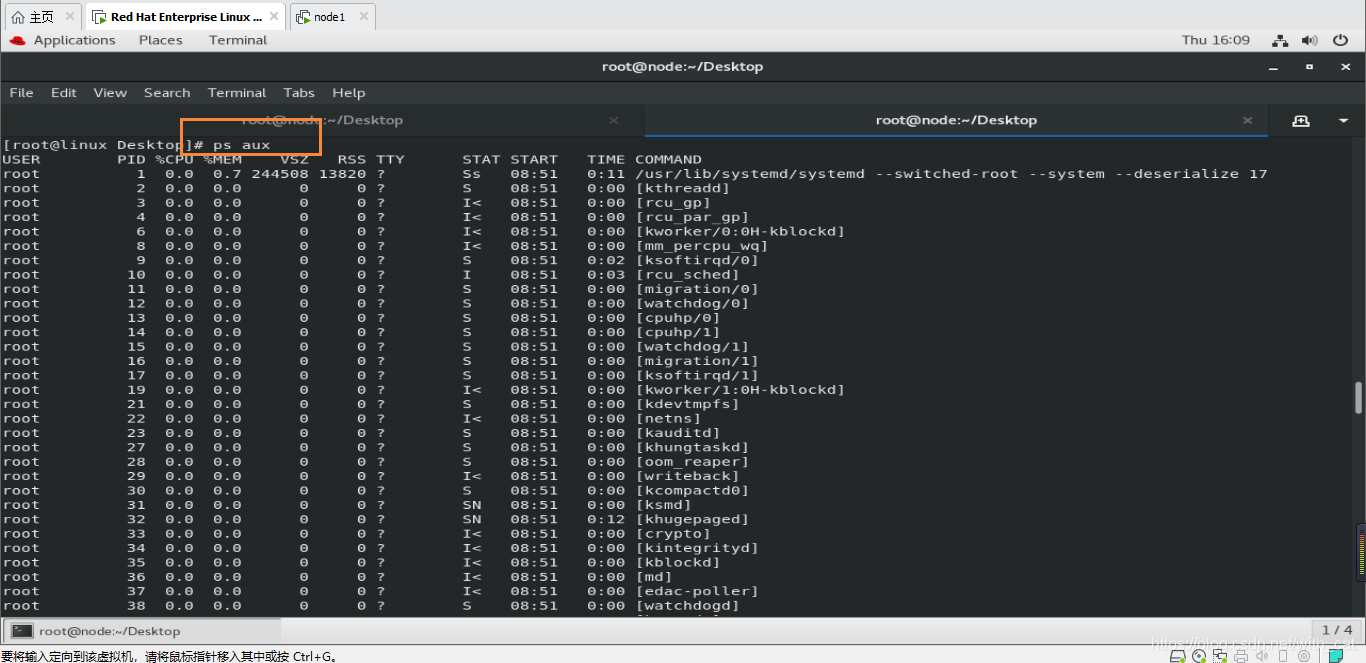The height and width of the screenshot is (663, 1366).
Task: Click the STAT column header
Action: [481, 159]
